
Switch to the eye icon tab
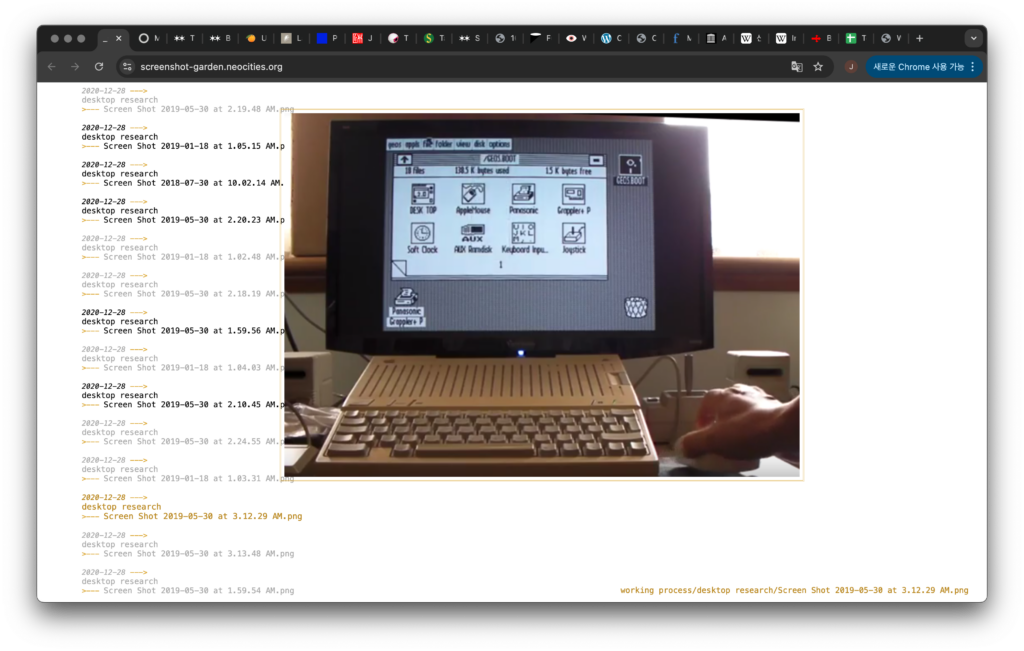pyautogui.click(x=571, y=38)
